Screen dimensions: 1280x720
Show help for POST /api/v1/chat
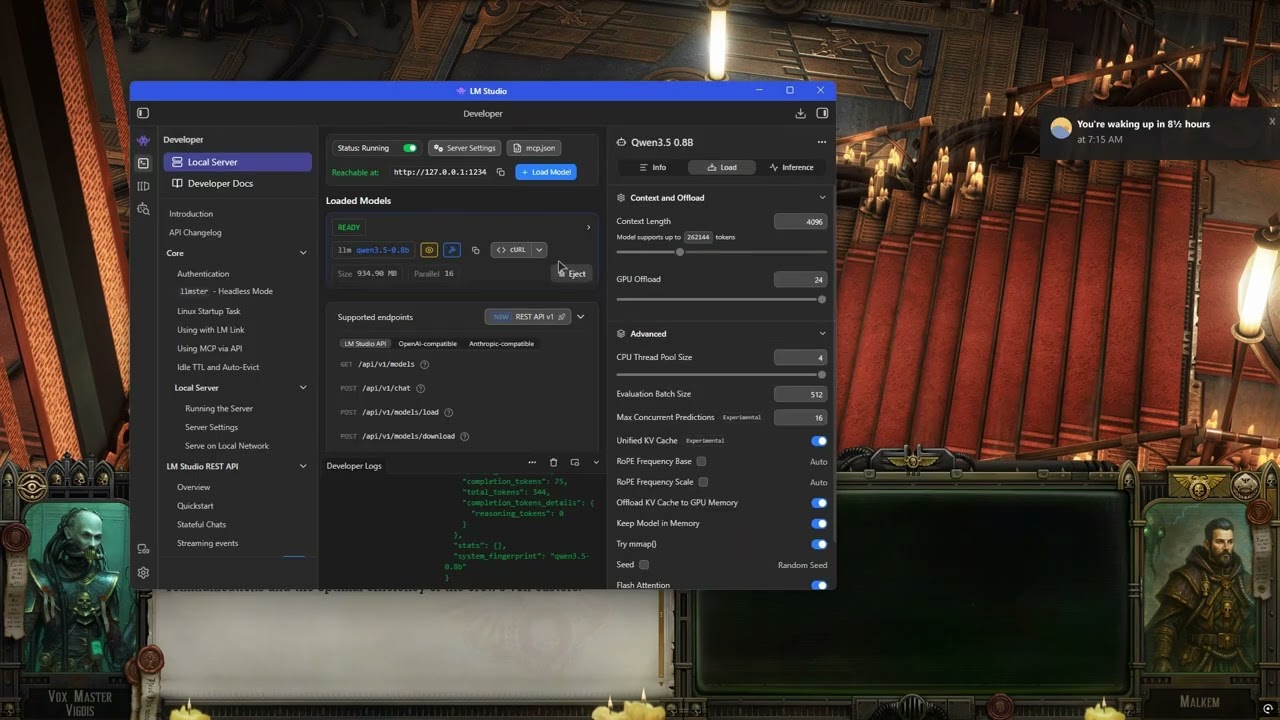click(x=421, y=388)
